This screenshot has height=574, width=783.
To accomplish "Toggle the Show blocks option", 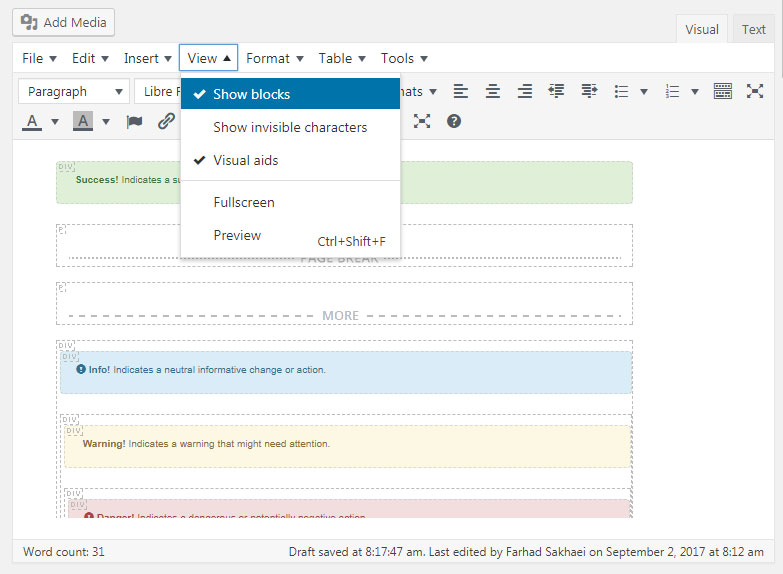I will coord(290,94).
